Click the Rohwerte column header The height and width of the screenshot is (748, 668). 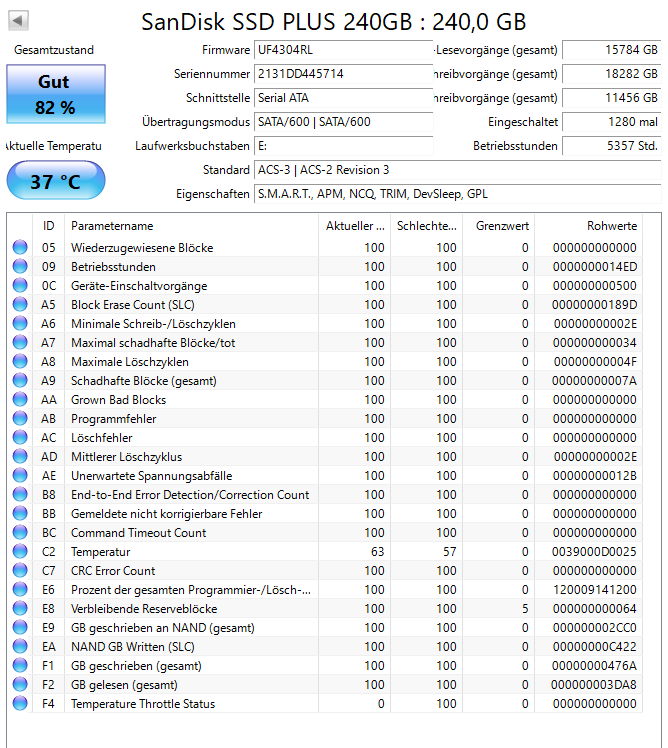[x=589, y=226]
